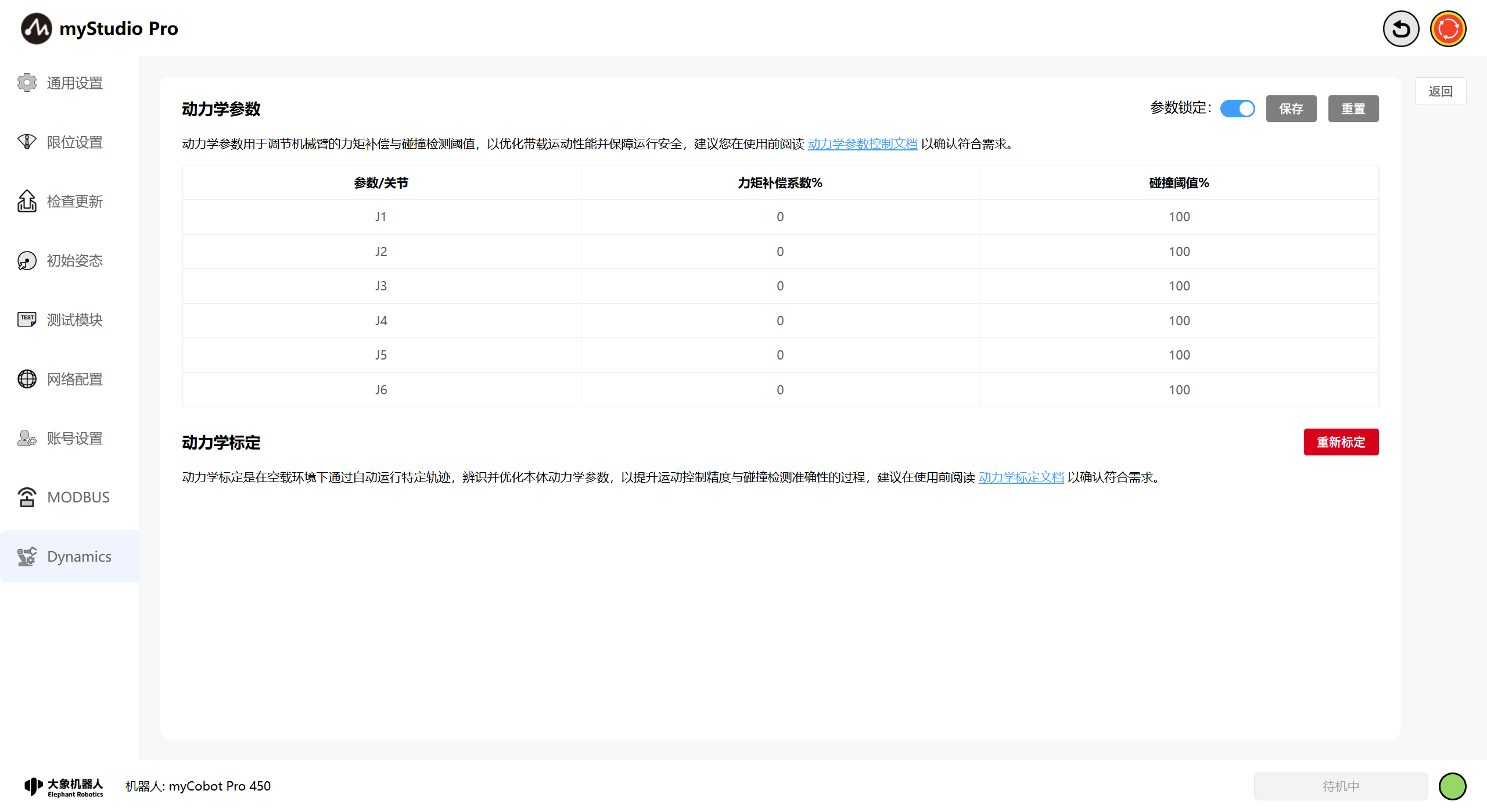1487x812 pixels.
Task: Toggle the 参数锁定 switch
Action: pos(1237,109)
